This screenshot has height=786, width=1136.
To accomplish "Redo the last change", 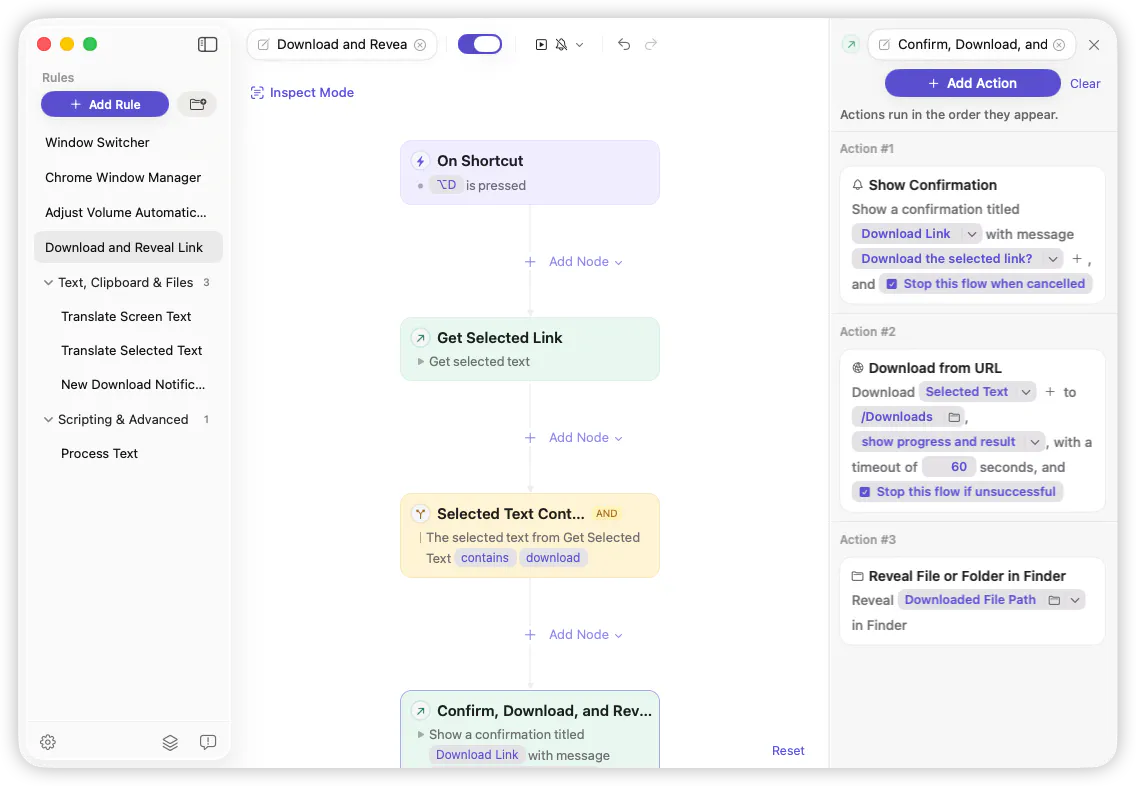I will point(651,44).
